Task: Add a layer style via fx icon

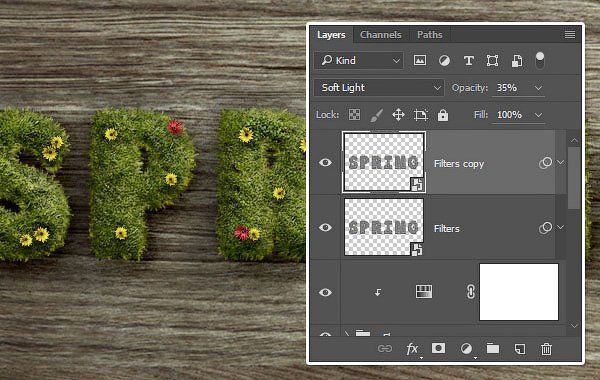Action: 412,349
